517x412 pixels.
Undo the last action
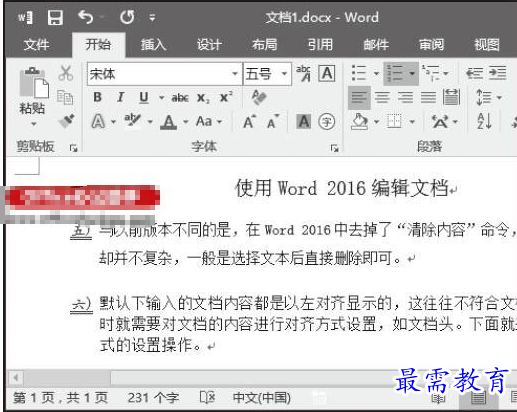85,17
